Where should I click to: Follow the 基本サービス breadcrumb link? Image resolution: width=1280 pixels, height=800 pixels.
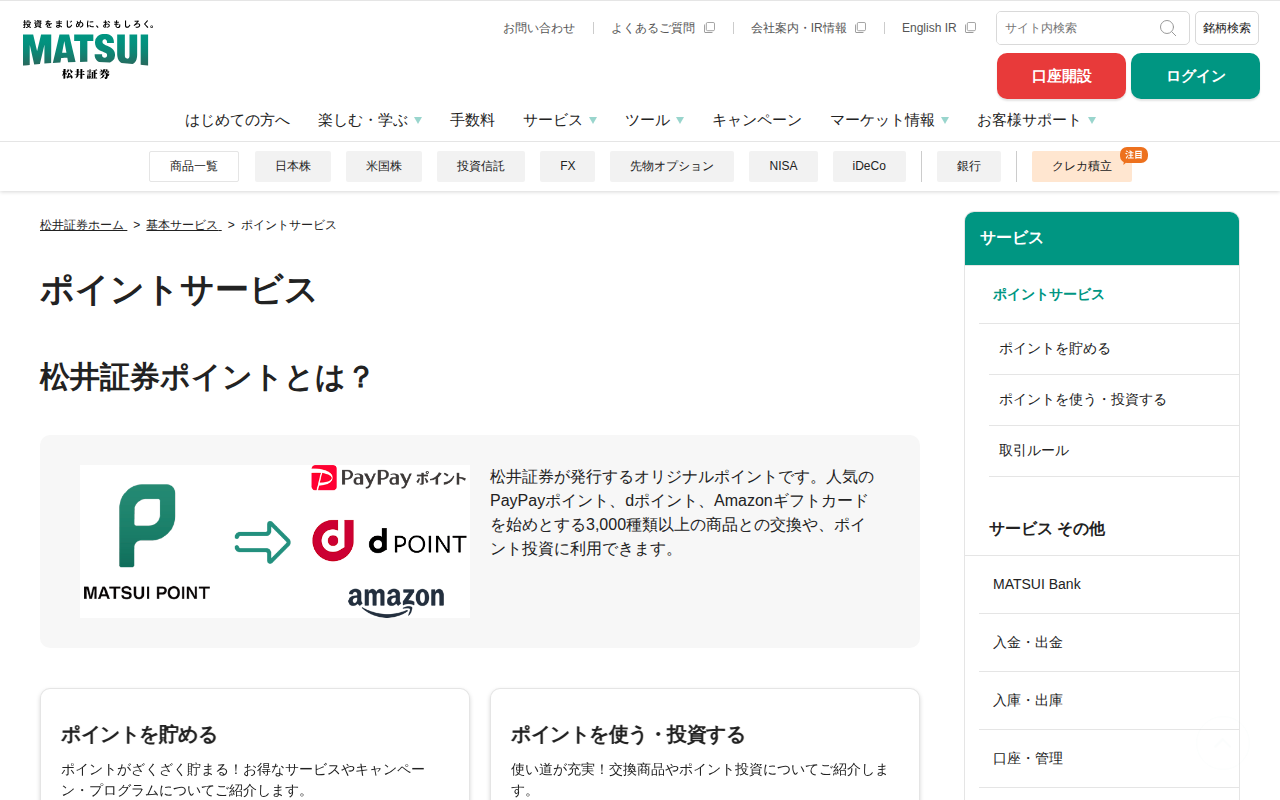(x=183, y=225)
